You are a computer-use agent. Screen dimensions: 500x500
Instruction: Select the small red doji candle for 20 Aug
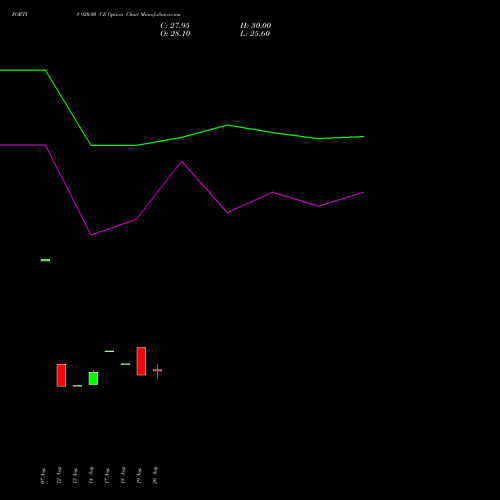(157, 370)
